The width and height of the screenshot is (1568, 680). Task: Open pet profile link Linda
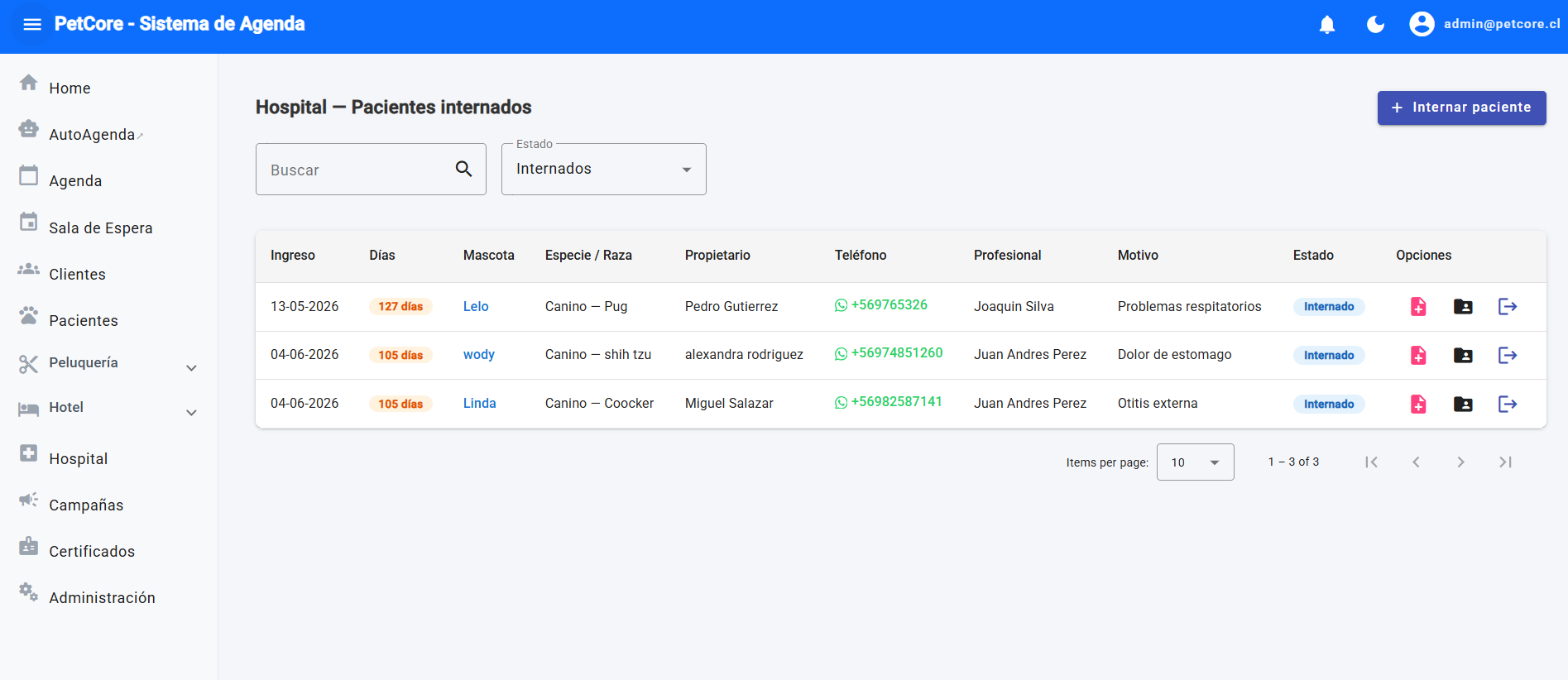point(480,404)
